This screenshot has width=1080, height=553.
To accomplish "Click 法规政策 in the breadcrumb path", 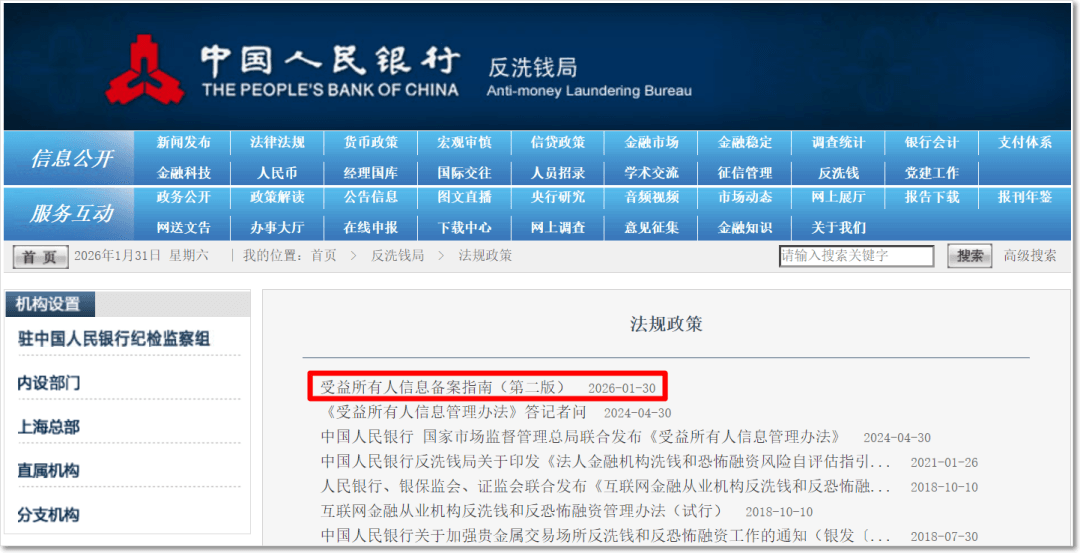I will tap(486, 255).
